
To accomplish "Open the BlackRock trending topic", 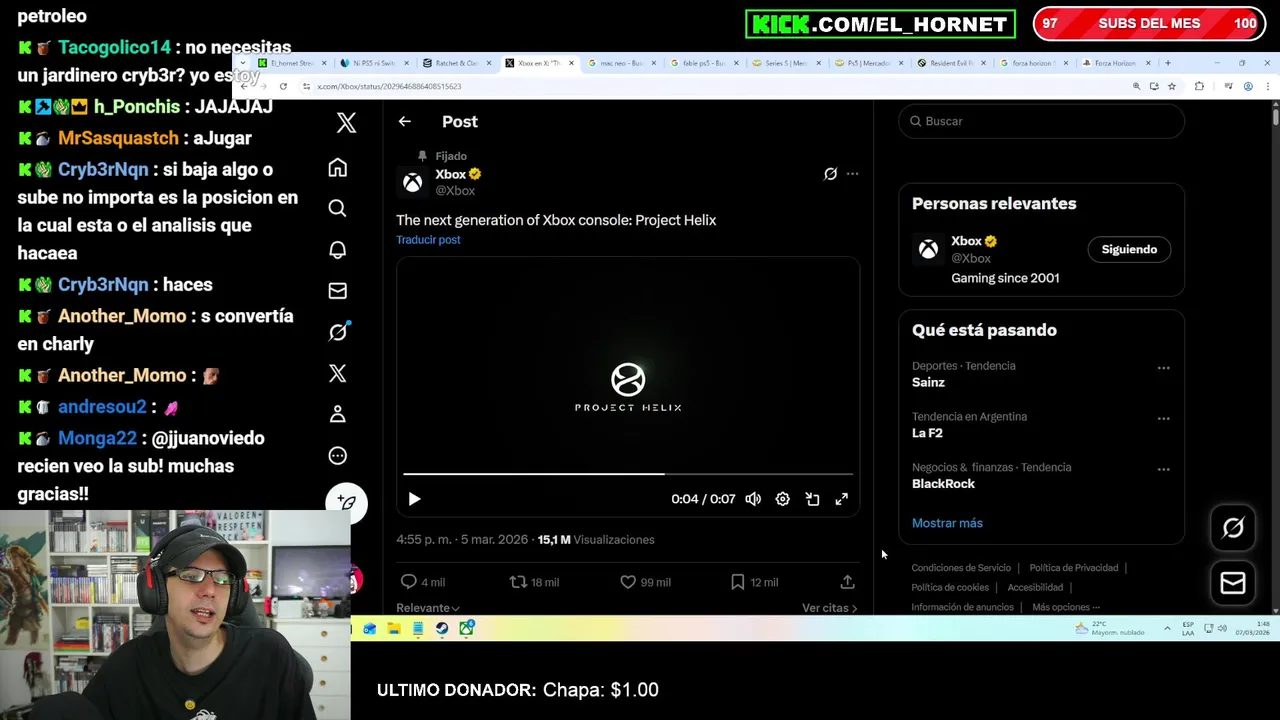I will [943, 484].
